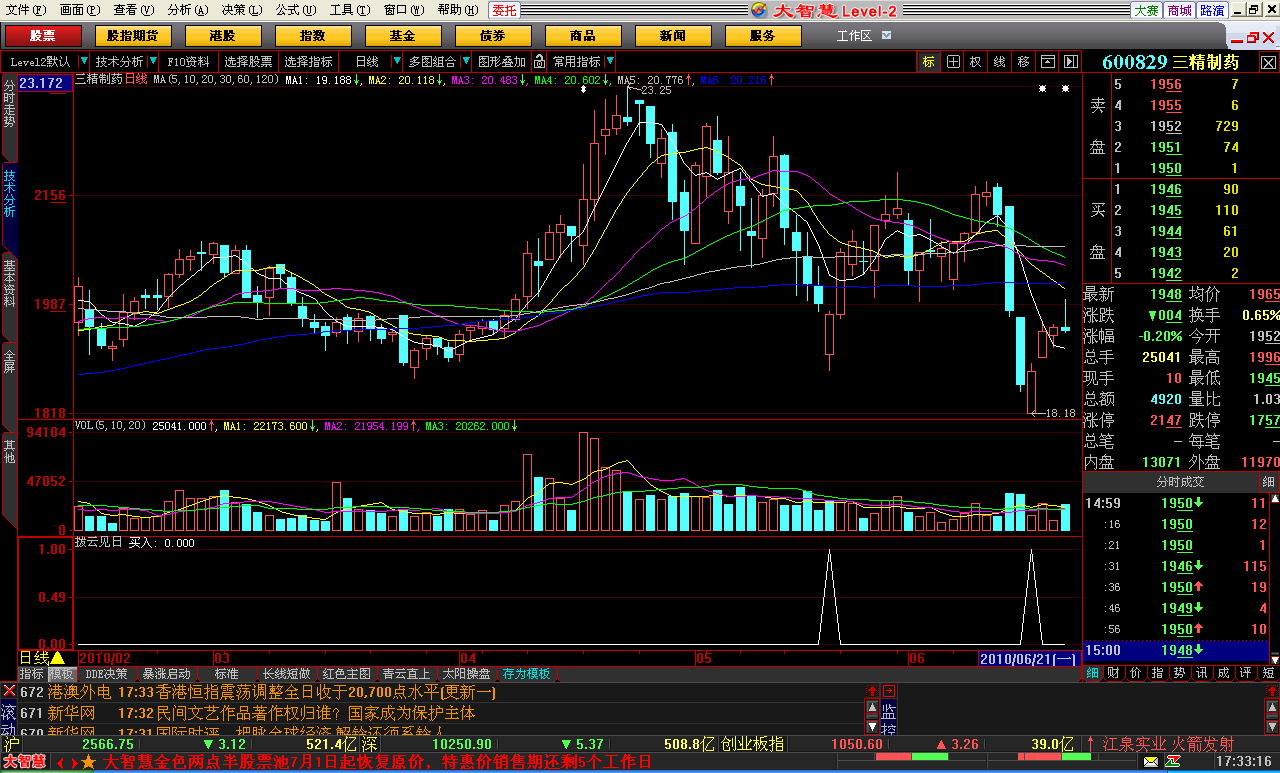Click the mail envelope icon in status bar
Screen dimensions: 1280x773
point(1151,763)
